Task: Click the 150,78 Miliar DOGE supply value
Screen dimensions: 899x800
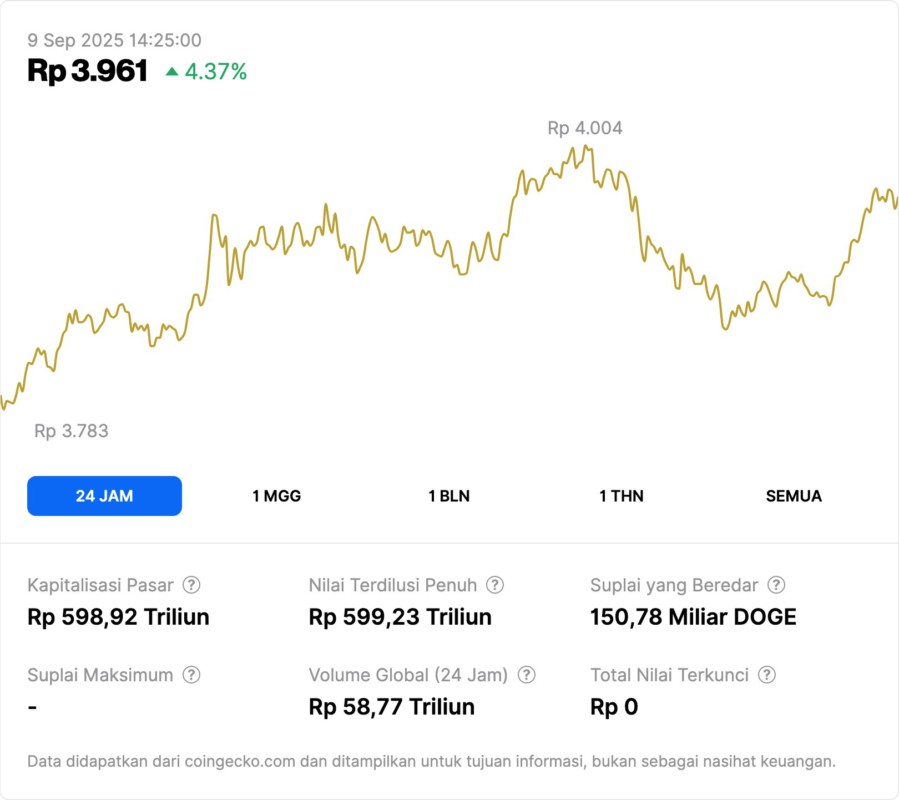Action: (693, 617)
